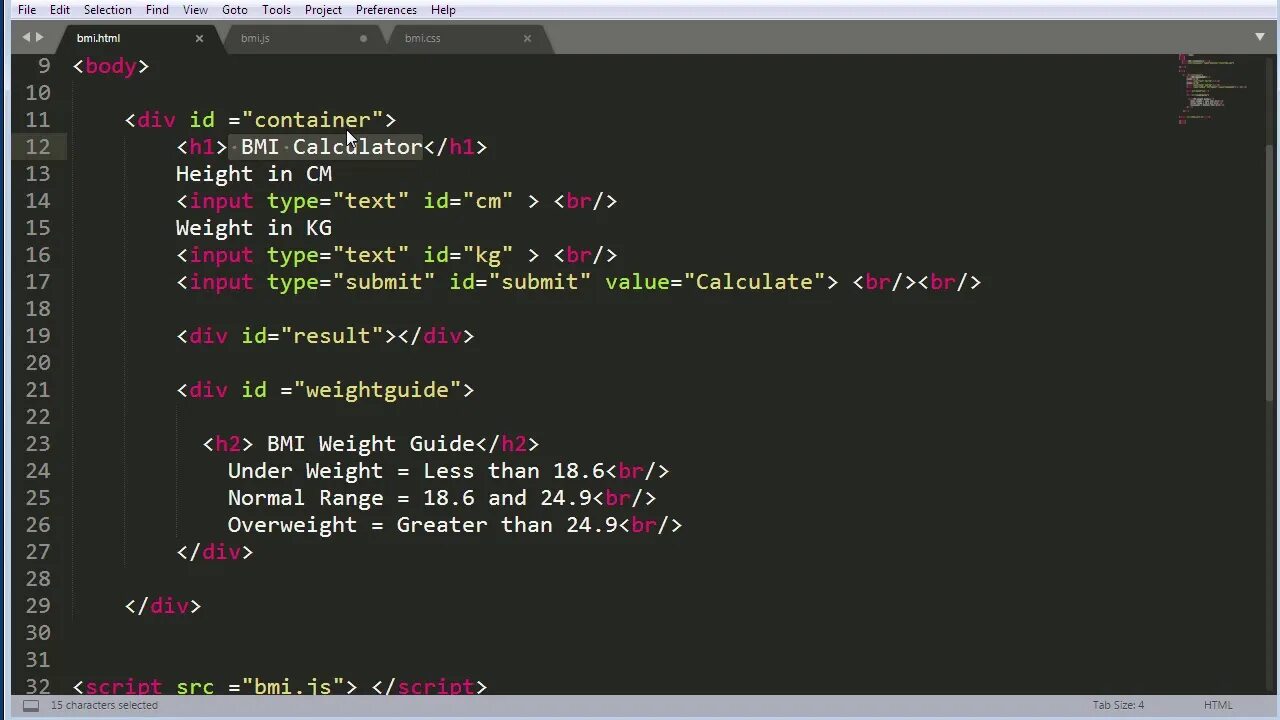The width and height of the screenshot is (1280, 720).
Task: Click the "Under Weight = Less than 18.6" line
Action: pyautogui.click(x=416, y=471)
